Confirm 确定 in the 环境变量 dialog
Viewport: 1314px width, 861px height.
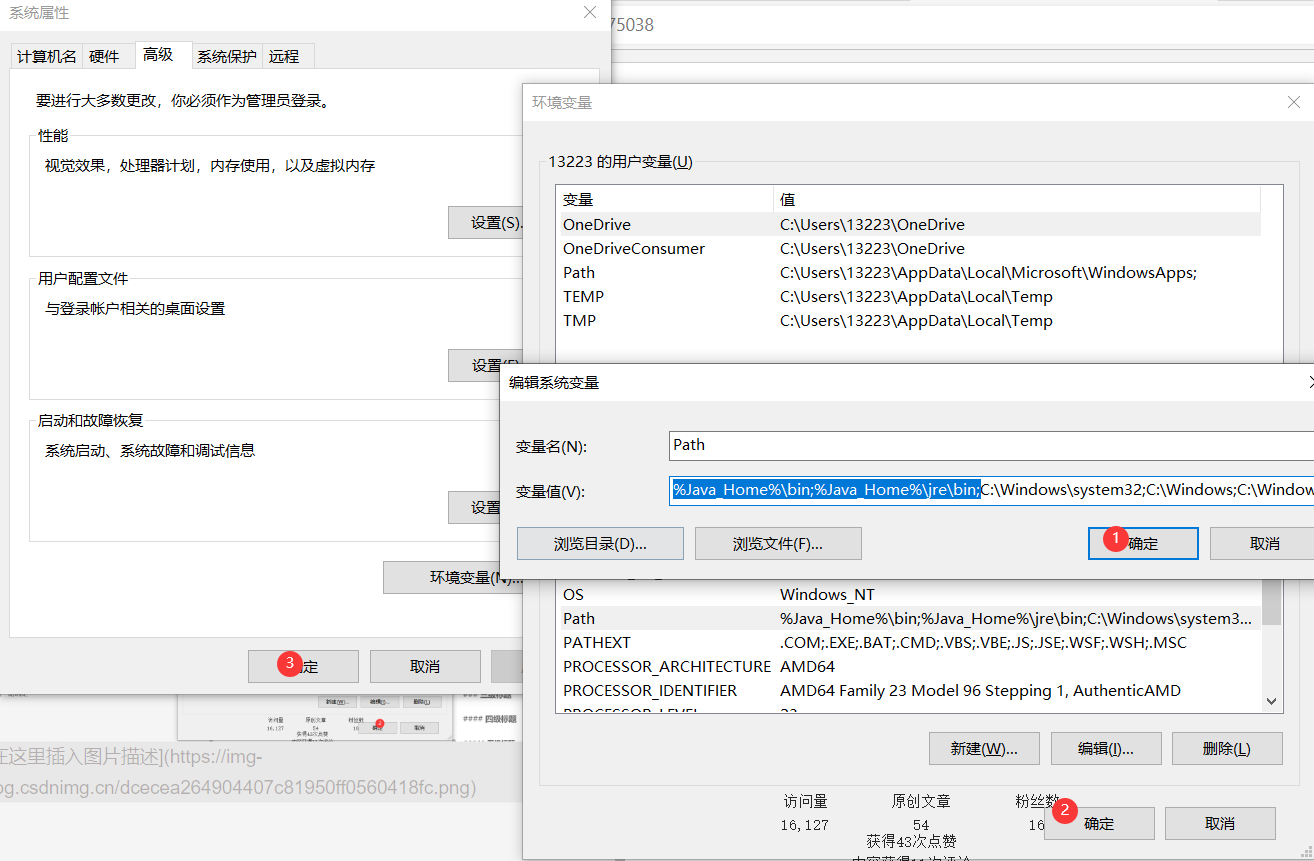(1099, 823)
